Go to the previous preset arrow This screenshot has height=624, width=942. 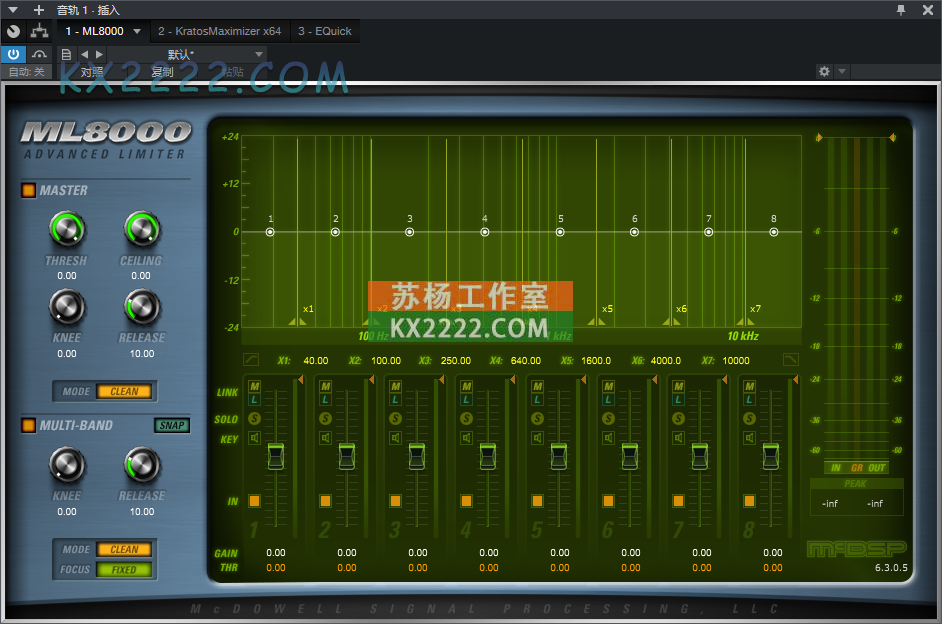tap(84, 55)
